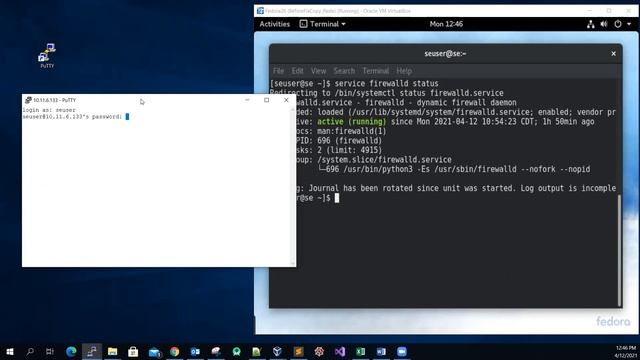Image resolution: width=640 pixels, height=360 pixels.
Task: Select the PuTTY desktop shortcut
Action: (47, 56)
